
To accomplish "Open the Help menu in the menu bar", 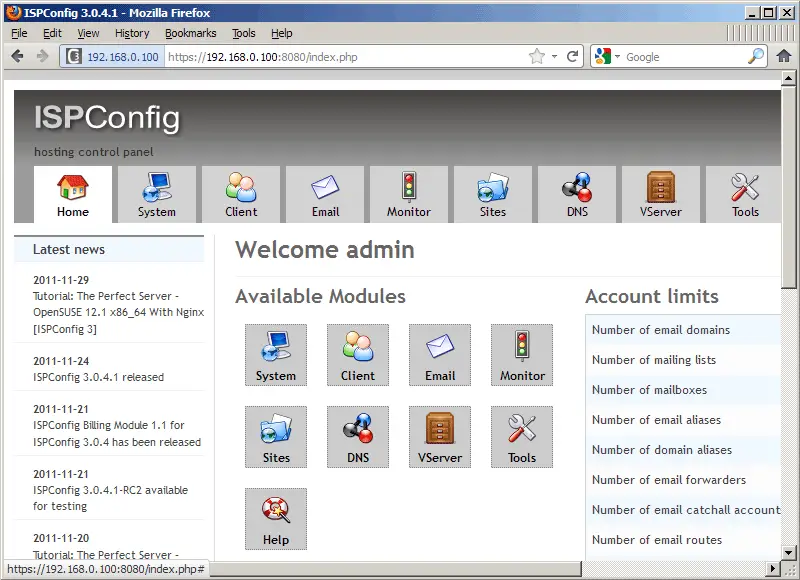I will [281, 33].
